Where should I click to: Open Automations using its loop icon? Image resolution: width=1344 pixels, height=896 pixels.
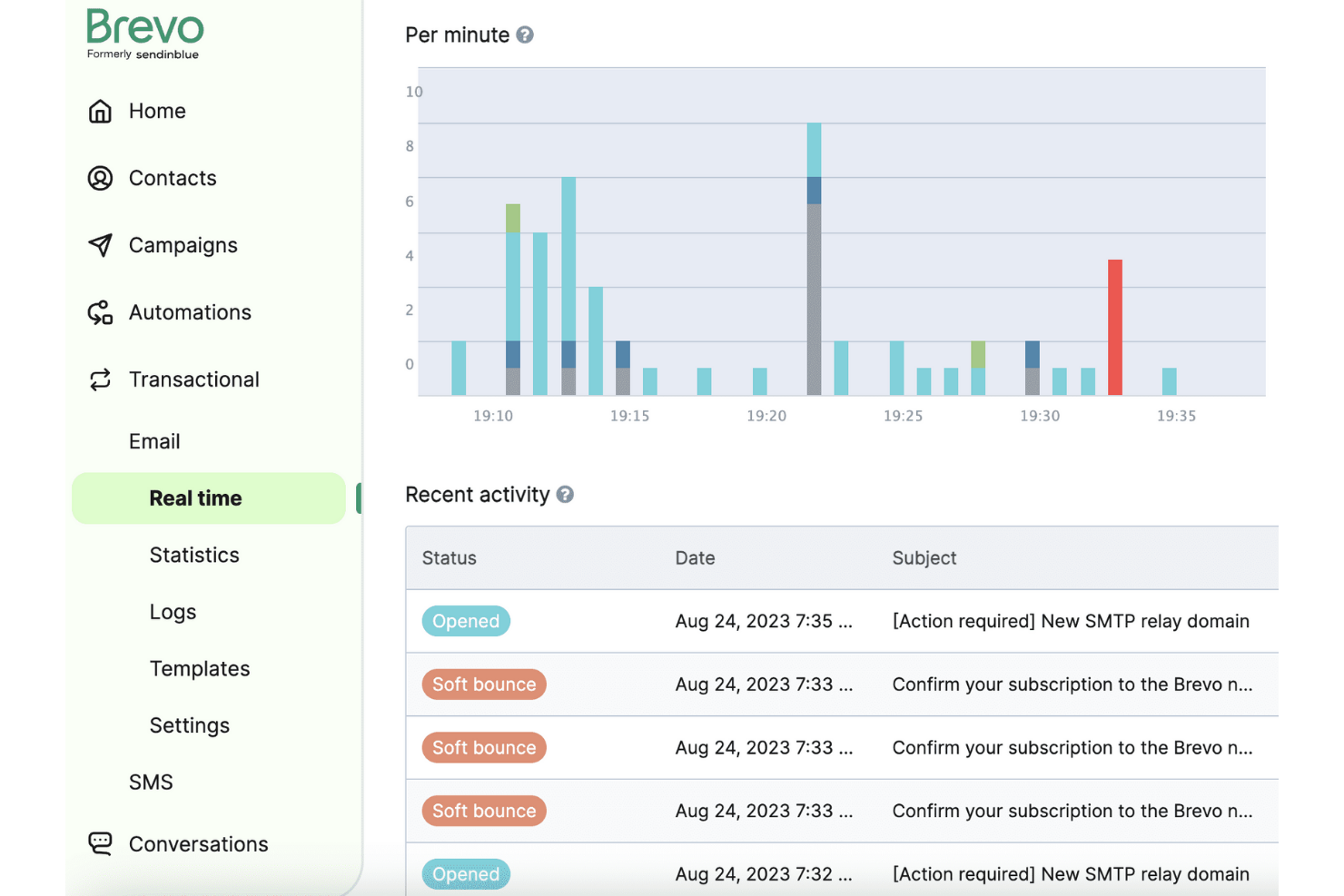pyautogui.click(x=101, y=311)
